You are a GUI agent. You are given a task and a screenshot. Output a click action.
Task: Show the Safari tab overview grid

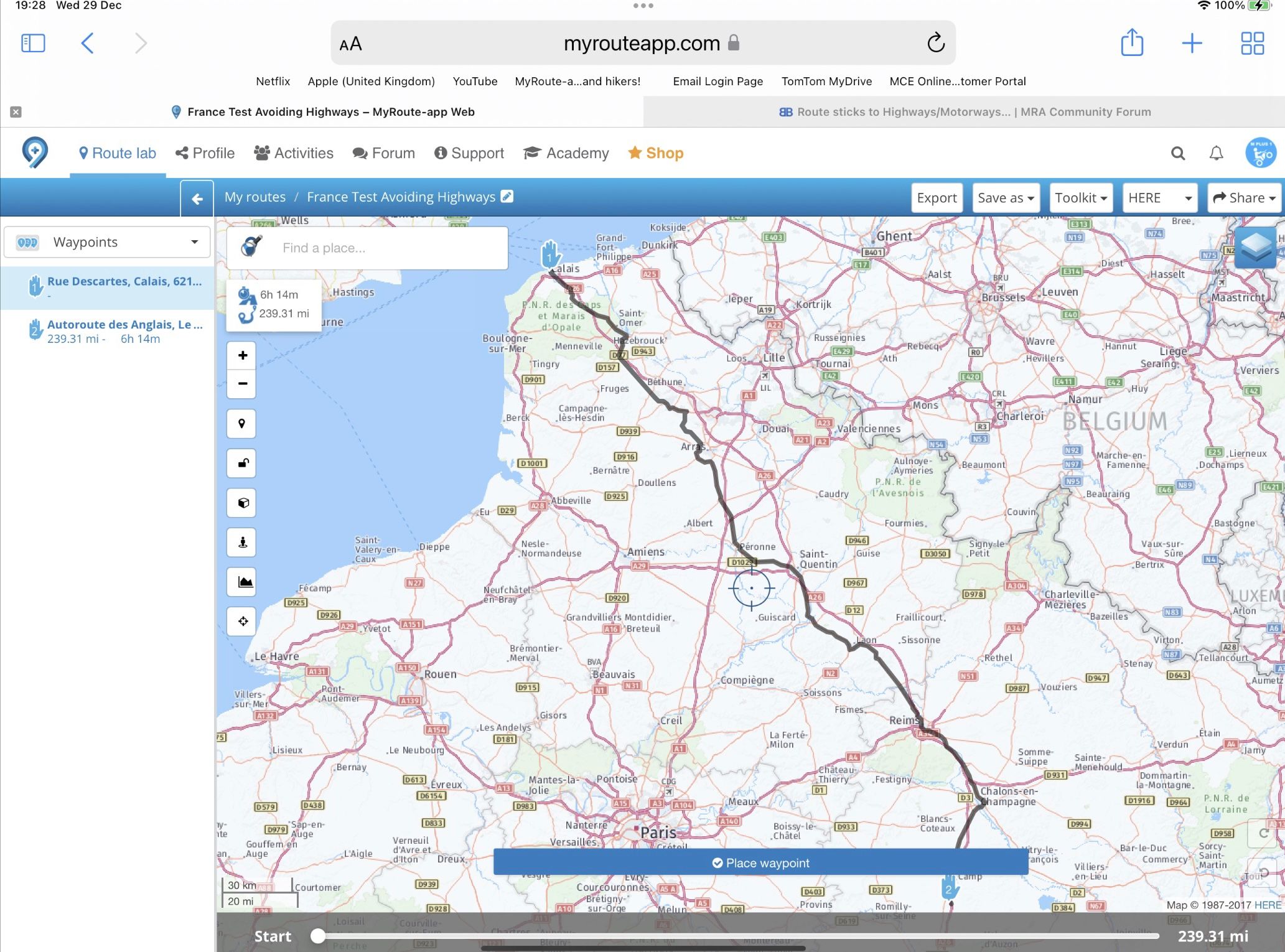(x=1252, y=43)
